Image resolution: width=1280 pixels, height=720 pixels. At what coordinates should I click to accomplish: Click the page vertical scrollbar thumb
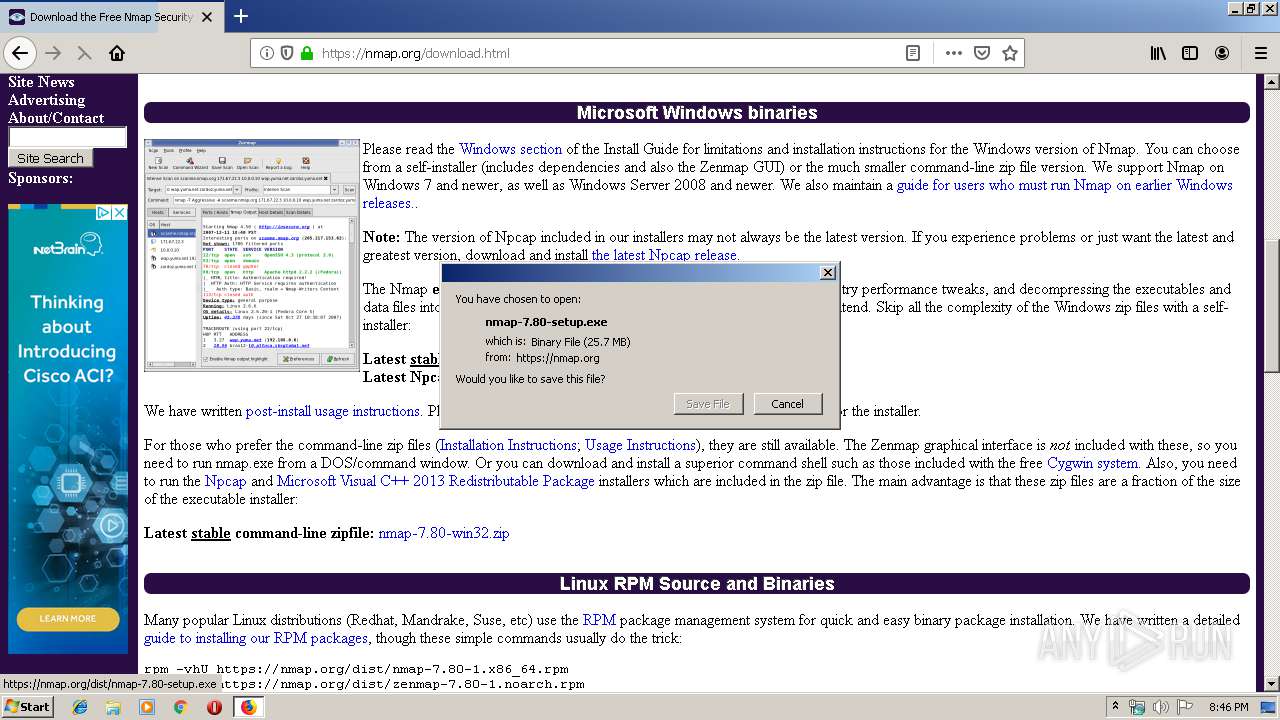pyautogui.click(x=1271, y=306)
